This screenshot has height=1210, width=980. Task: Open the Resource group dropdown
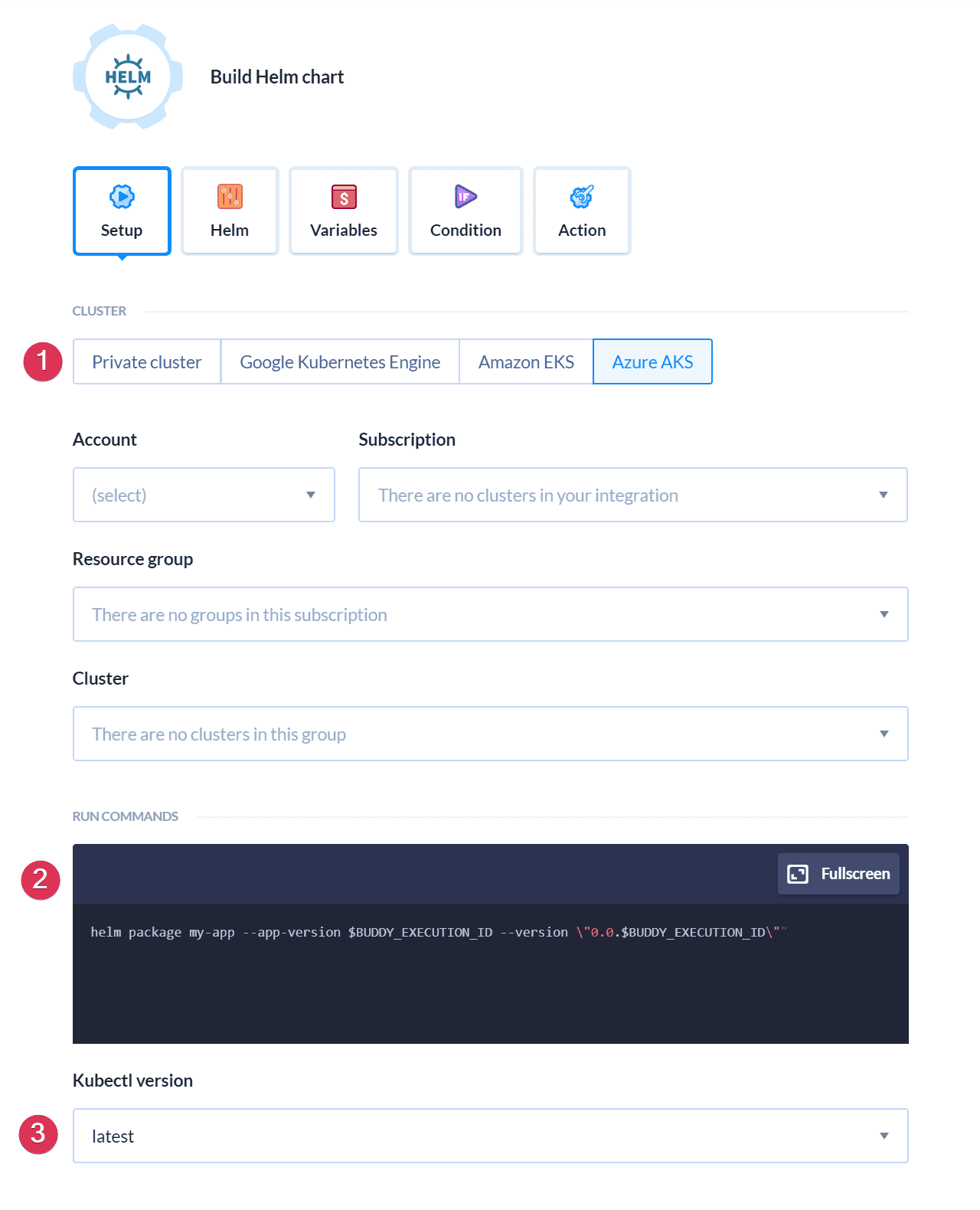491,614
